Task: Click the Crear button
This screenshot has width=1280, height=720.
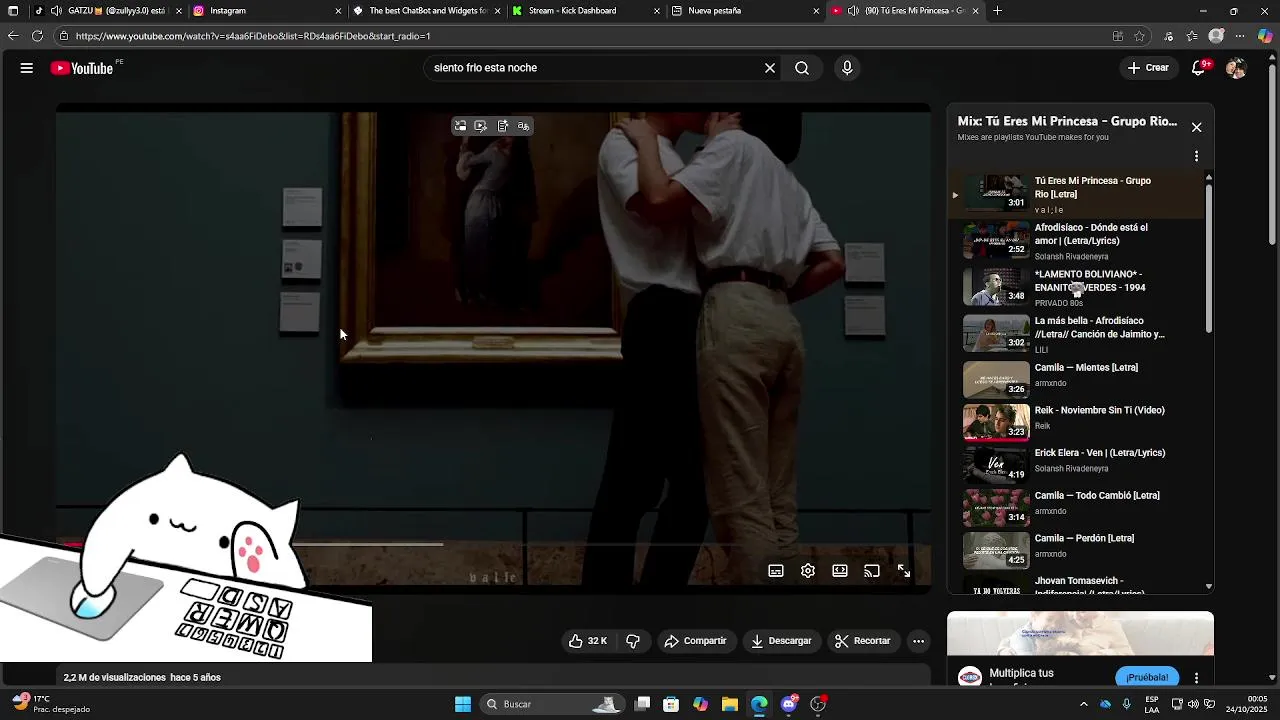Action: click(1148, 68)
